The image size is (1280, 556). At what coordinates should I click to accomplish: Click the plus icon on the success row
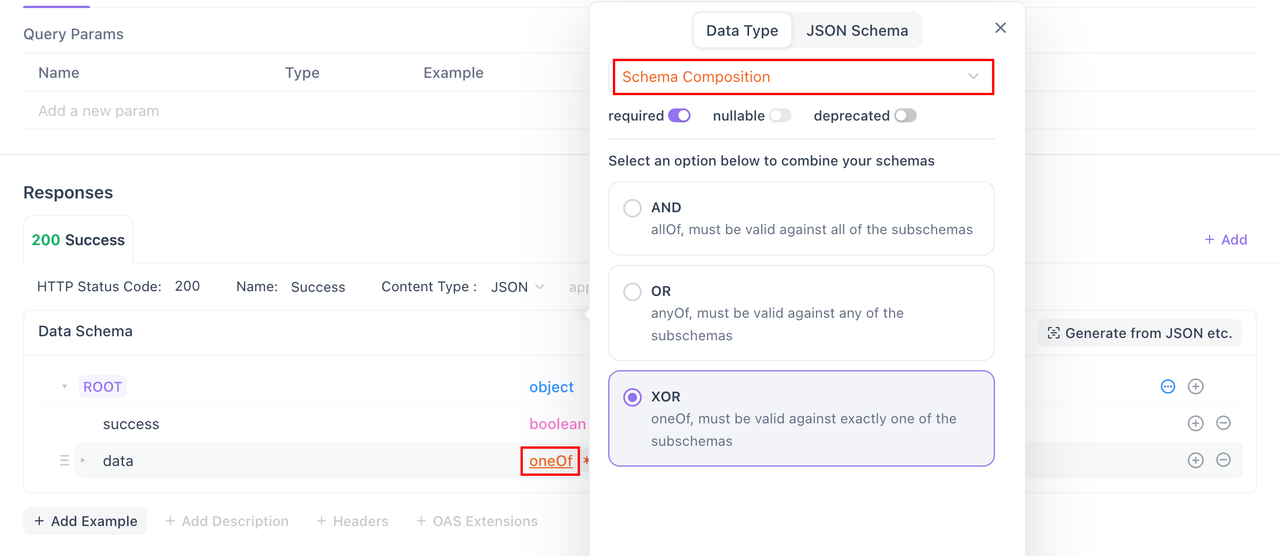1195,423
